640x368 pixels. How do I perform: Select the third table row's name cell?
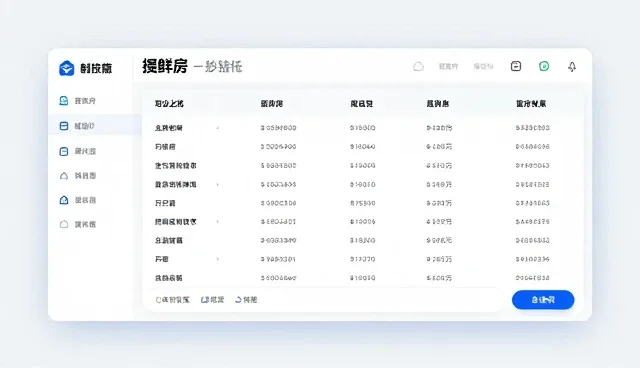click(176, 166)
